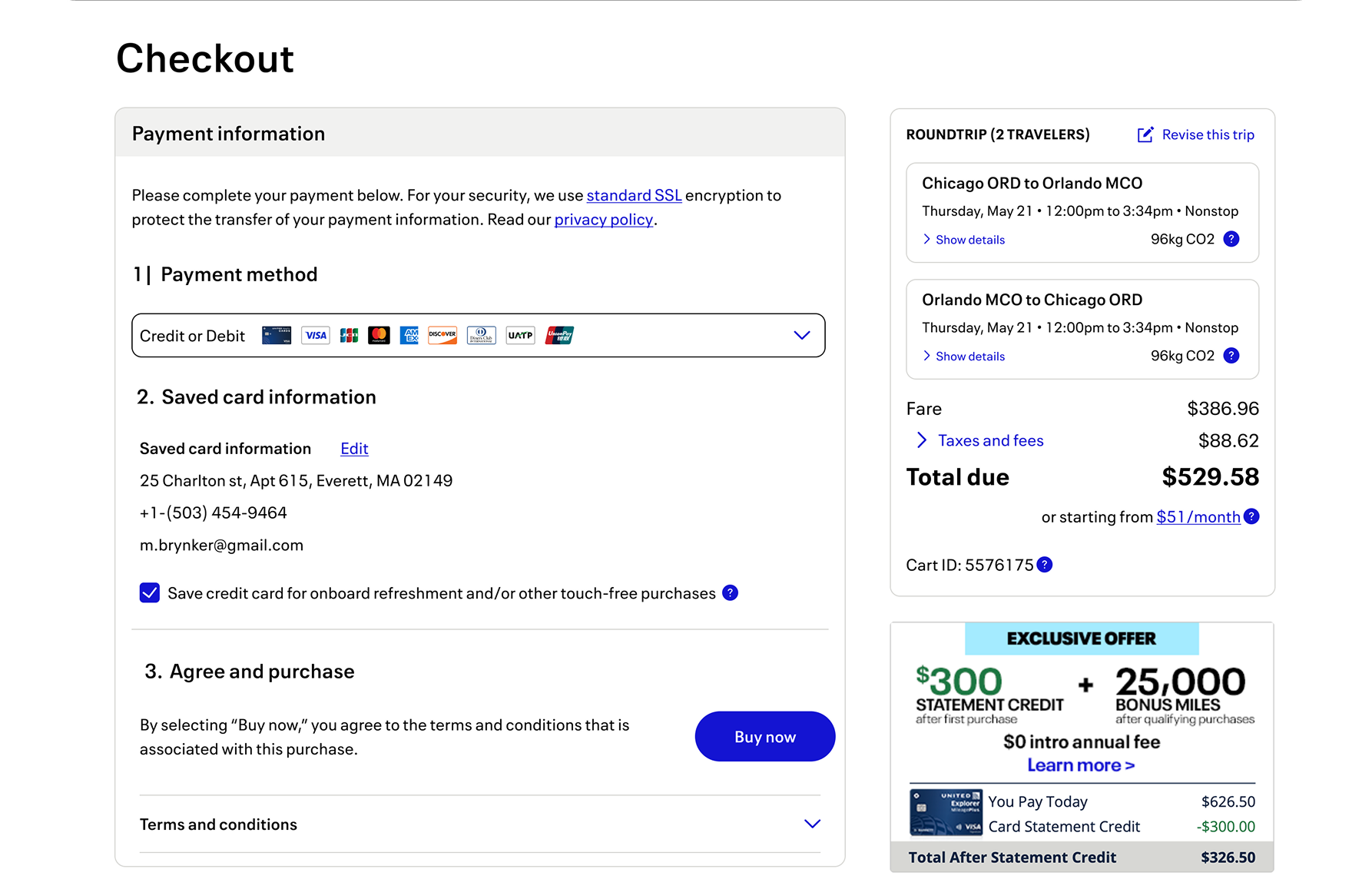Click the Buy now button
Viewport: 1372px width, 889px height.
click(x=765, y=736)
